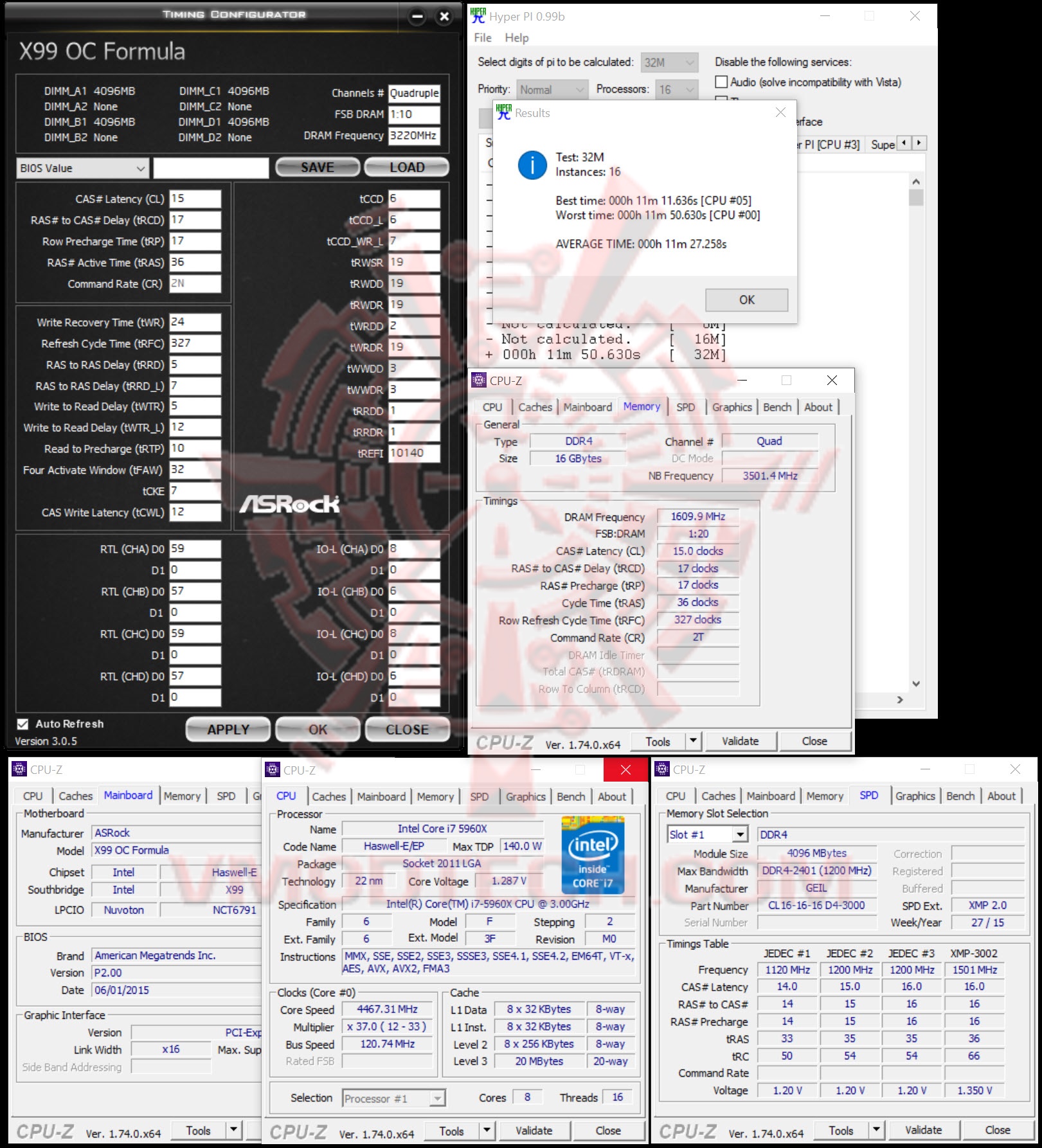Open the File menu in Hyper PI
Viewport: 1042px width, 1148px height.
pos(483,38)
